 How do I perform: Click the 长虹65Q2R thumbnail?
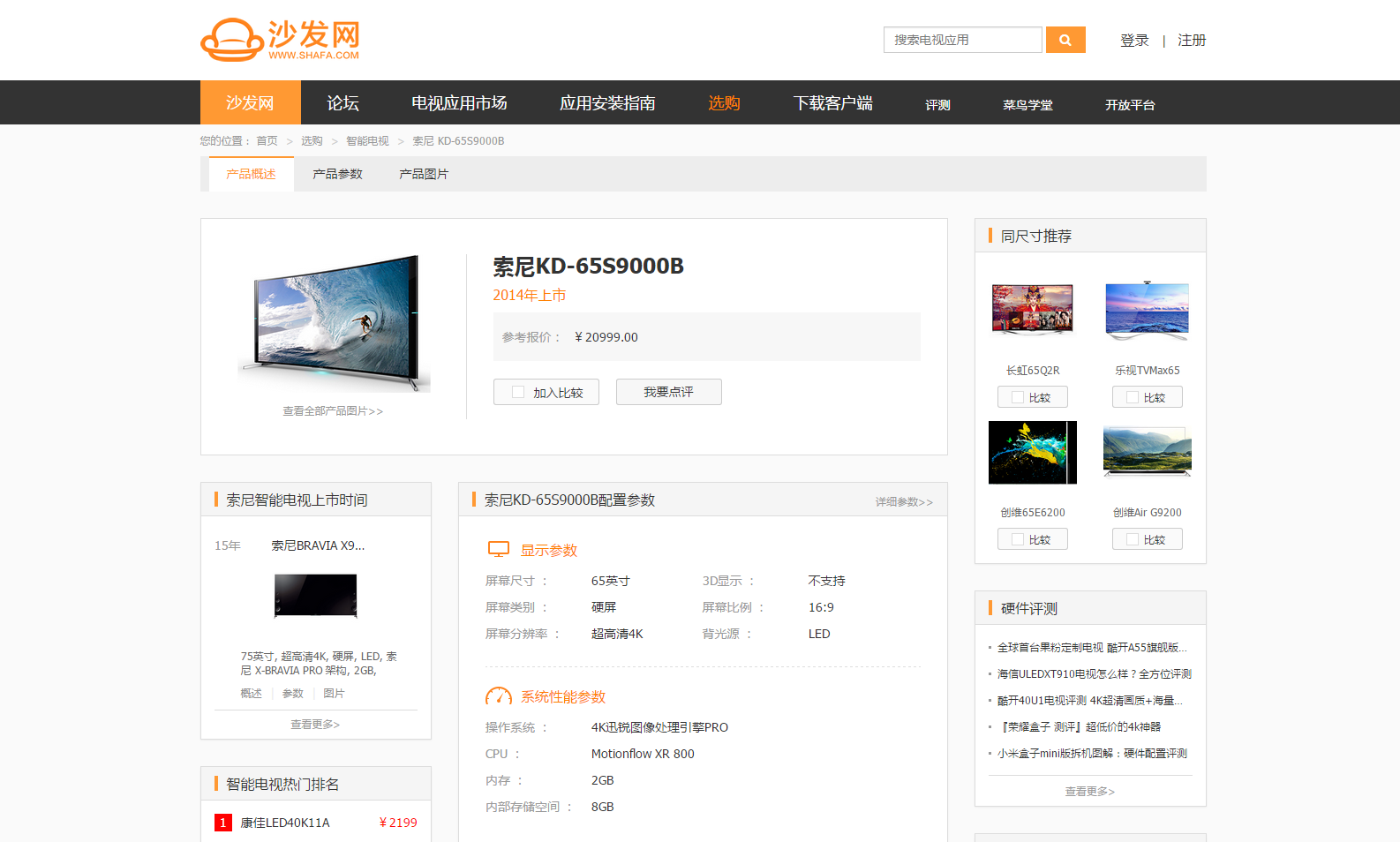point(1033,311)
